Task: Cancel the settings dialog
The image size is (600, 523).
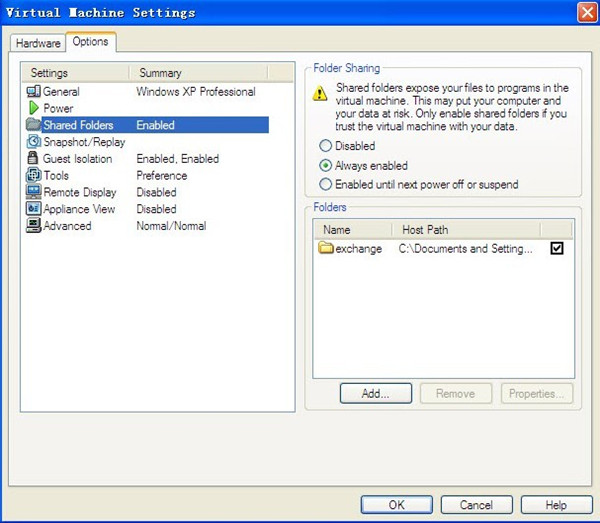Action: pos(477,505)
